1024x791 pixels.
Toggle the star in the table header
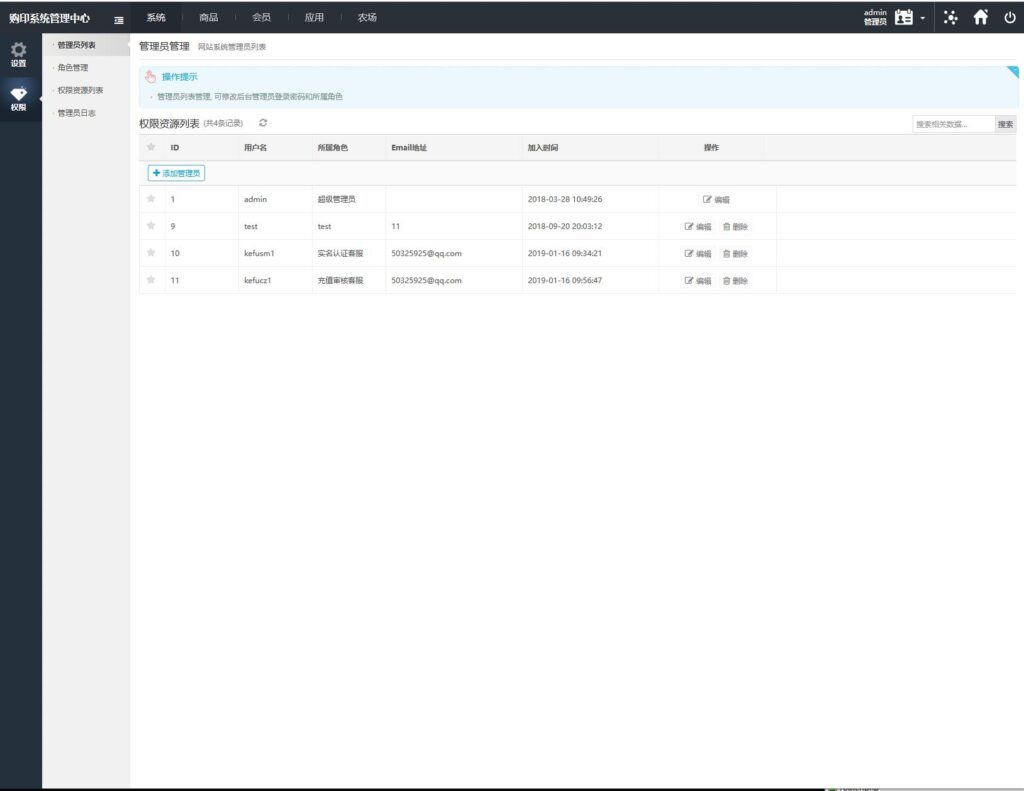pyautogui.click(x=151, y=147)
